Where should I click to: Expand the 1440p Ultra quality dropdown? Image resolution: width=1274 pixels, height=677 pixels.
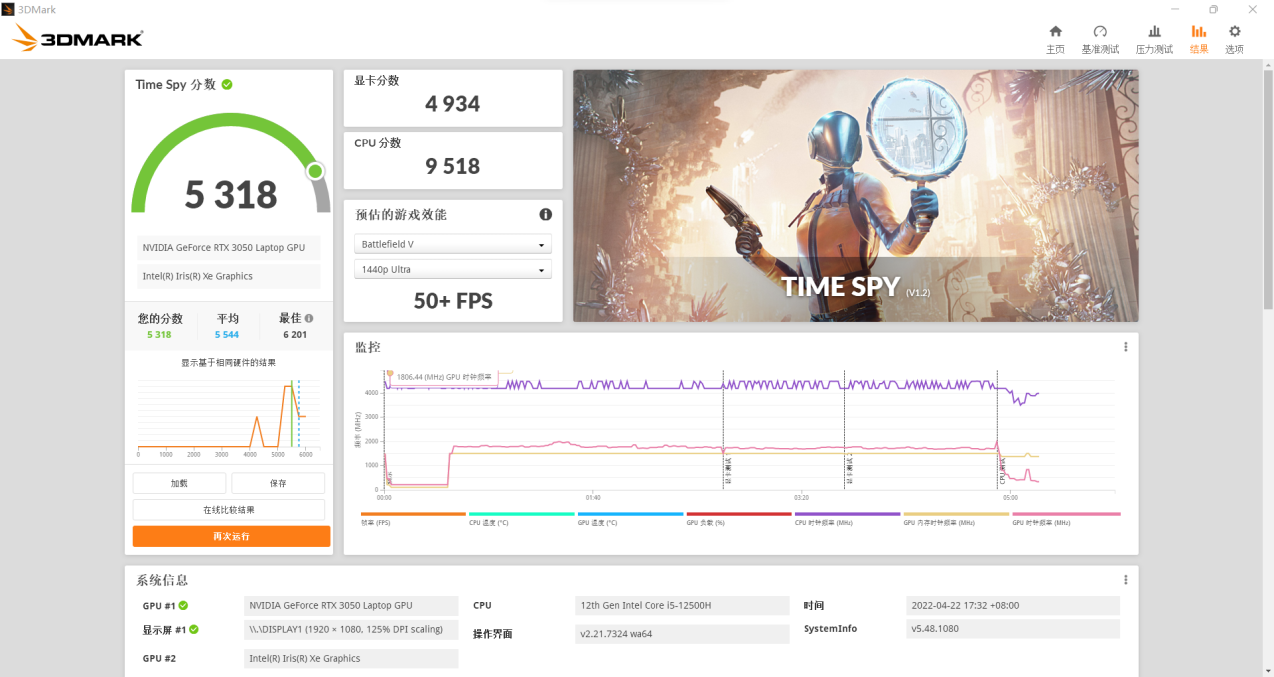453,270
